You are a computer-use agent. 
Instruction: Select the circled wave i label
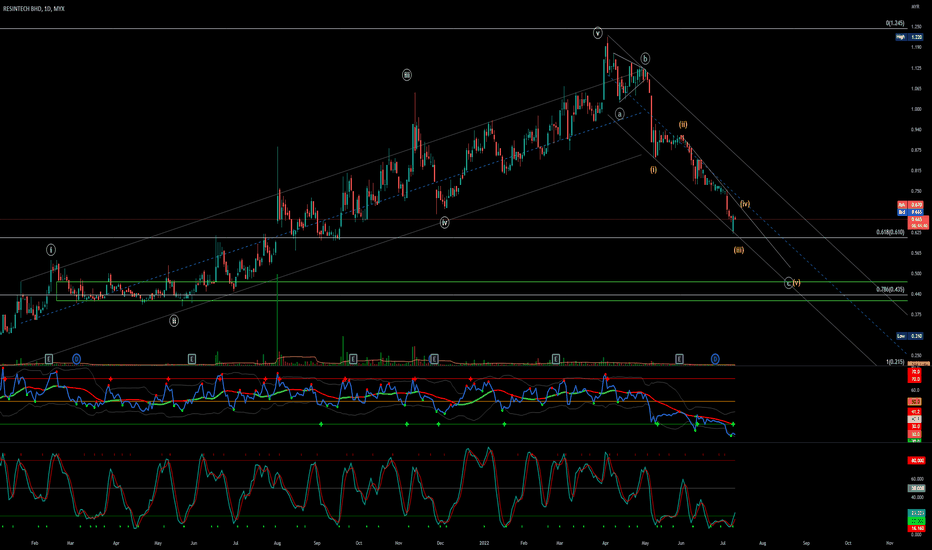pos(51,250)
